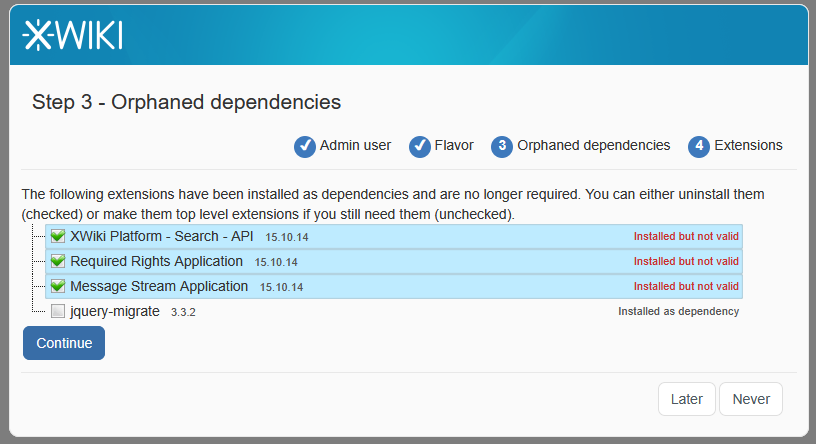Click the step 4 number badge
The width and height of the screenshot is (816, 444).
(x=699, y=146)
